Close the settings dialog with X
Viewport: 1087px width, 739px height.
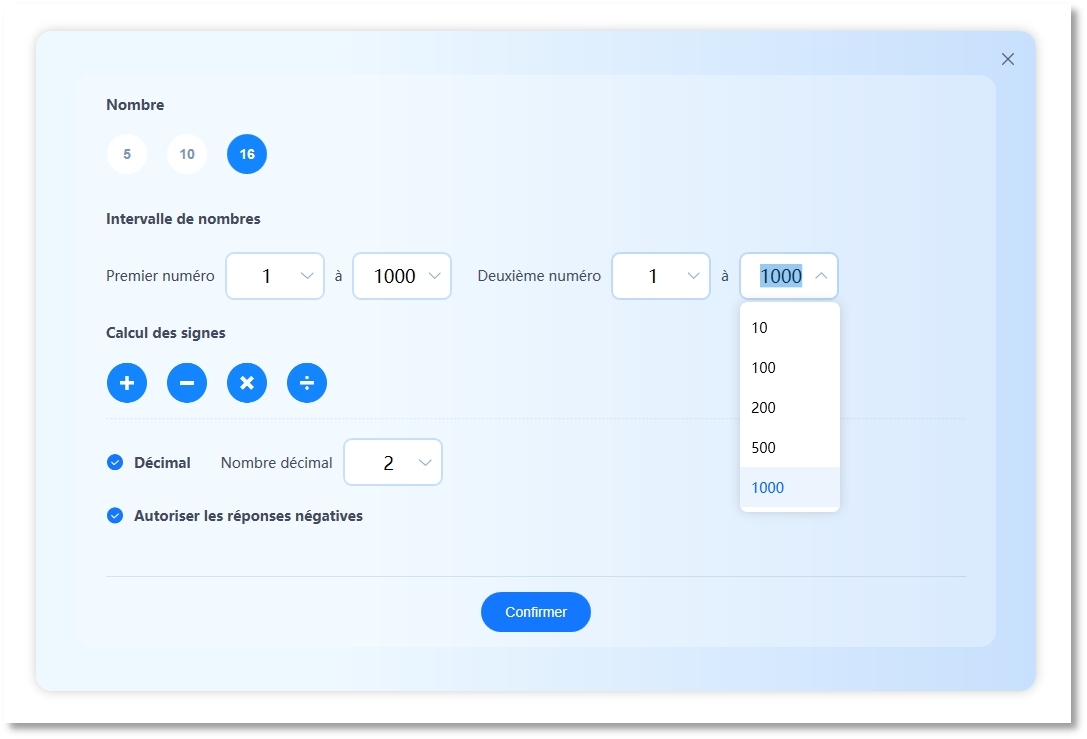pyautogui.click(x=1008, y=59)
